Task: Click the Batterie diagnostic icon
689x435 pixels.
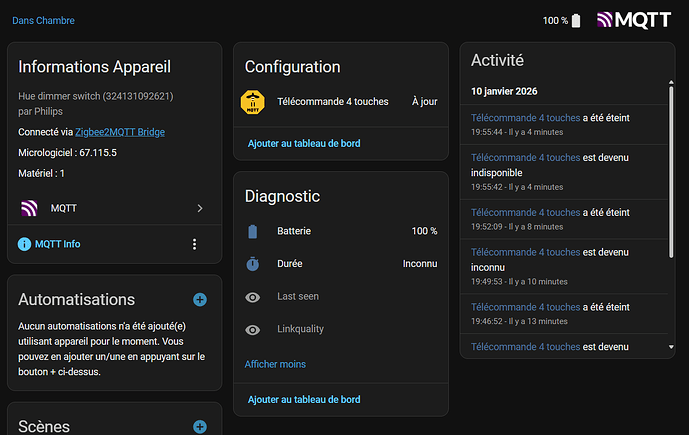Action: pos(253,231)
